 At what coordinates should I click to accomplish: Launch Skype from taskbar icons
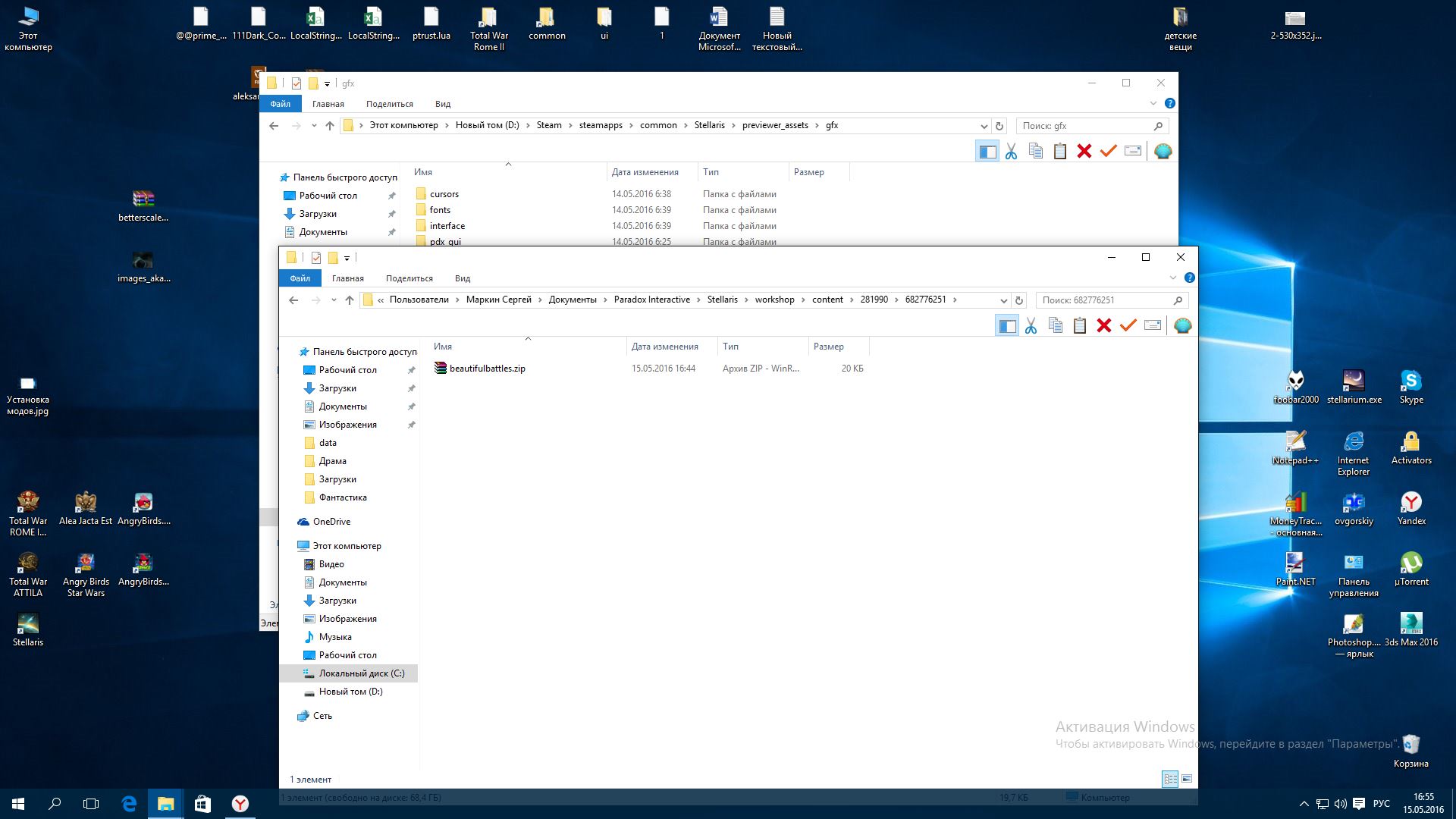click(x=1413, y=385)
